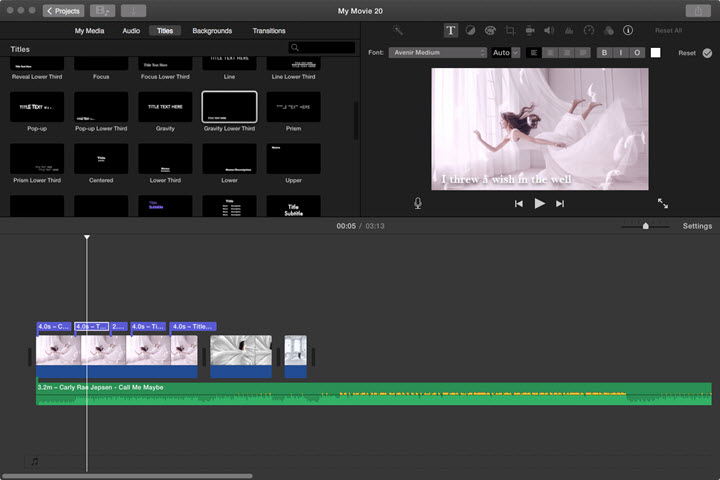Click the microphone voiceover icon

point(418,203)
